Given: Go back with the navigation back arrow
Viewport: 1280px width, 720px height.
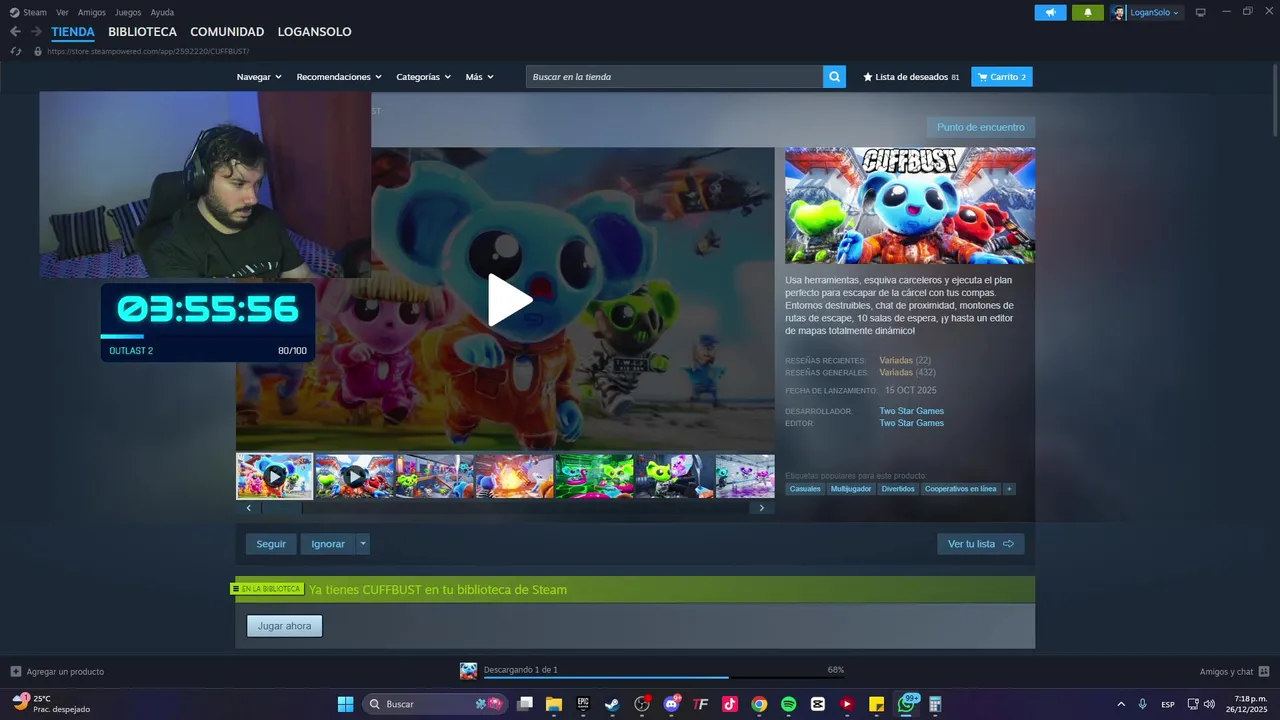Looking at the screenshot, I should click(x=15, y=32).
